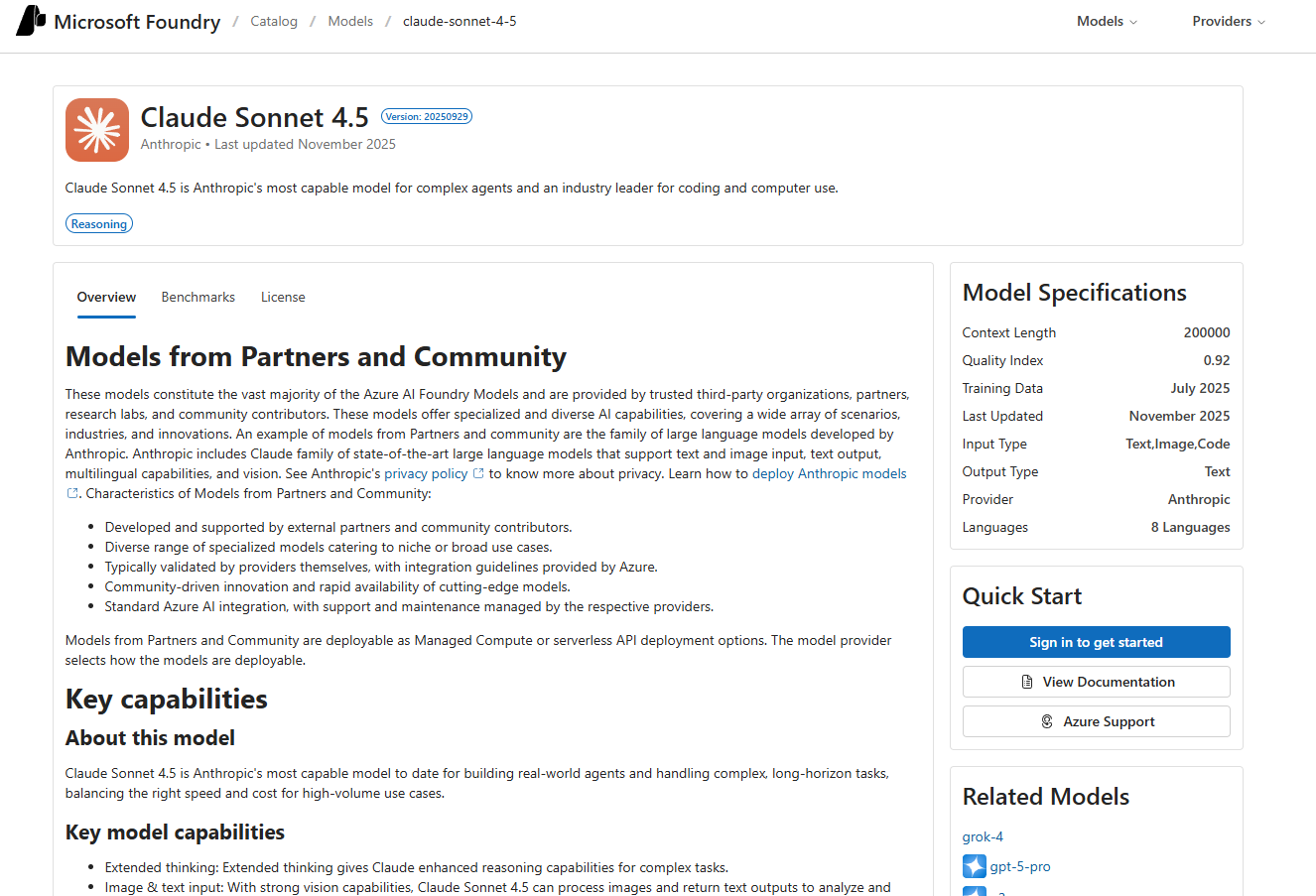1316x896 pixels.
Task: Click the 8 Languages value
Action: pyautogui.click(x=1190, y=527)
